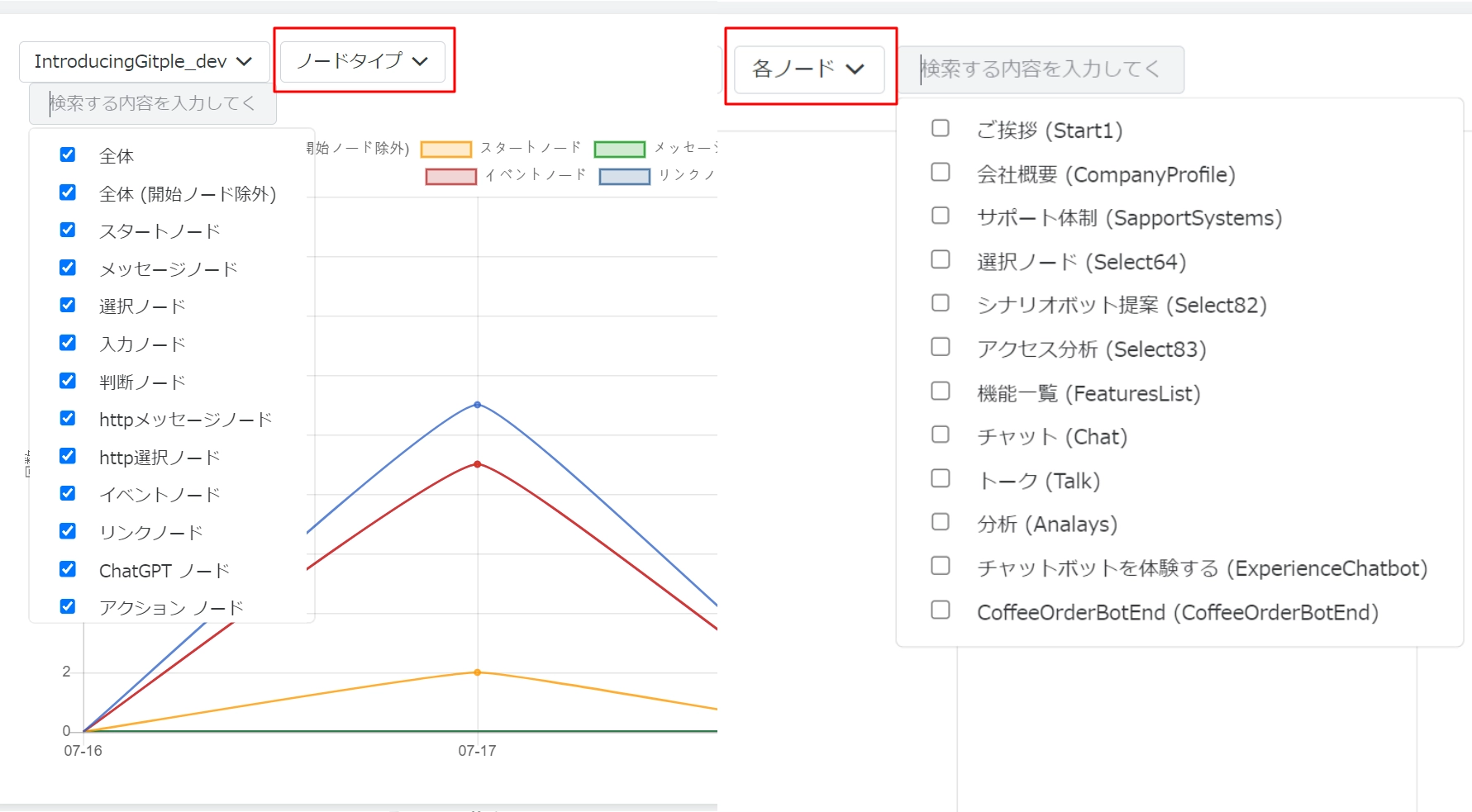Image resolution: width=1472 pixels, height=812 pixels.
Task: Open the IntroducingGitple_dev dropdown
Action: 145,62
